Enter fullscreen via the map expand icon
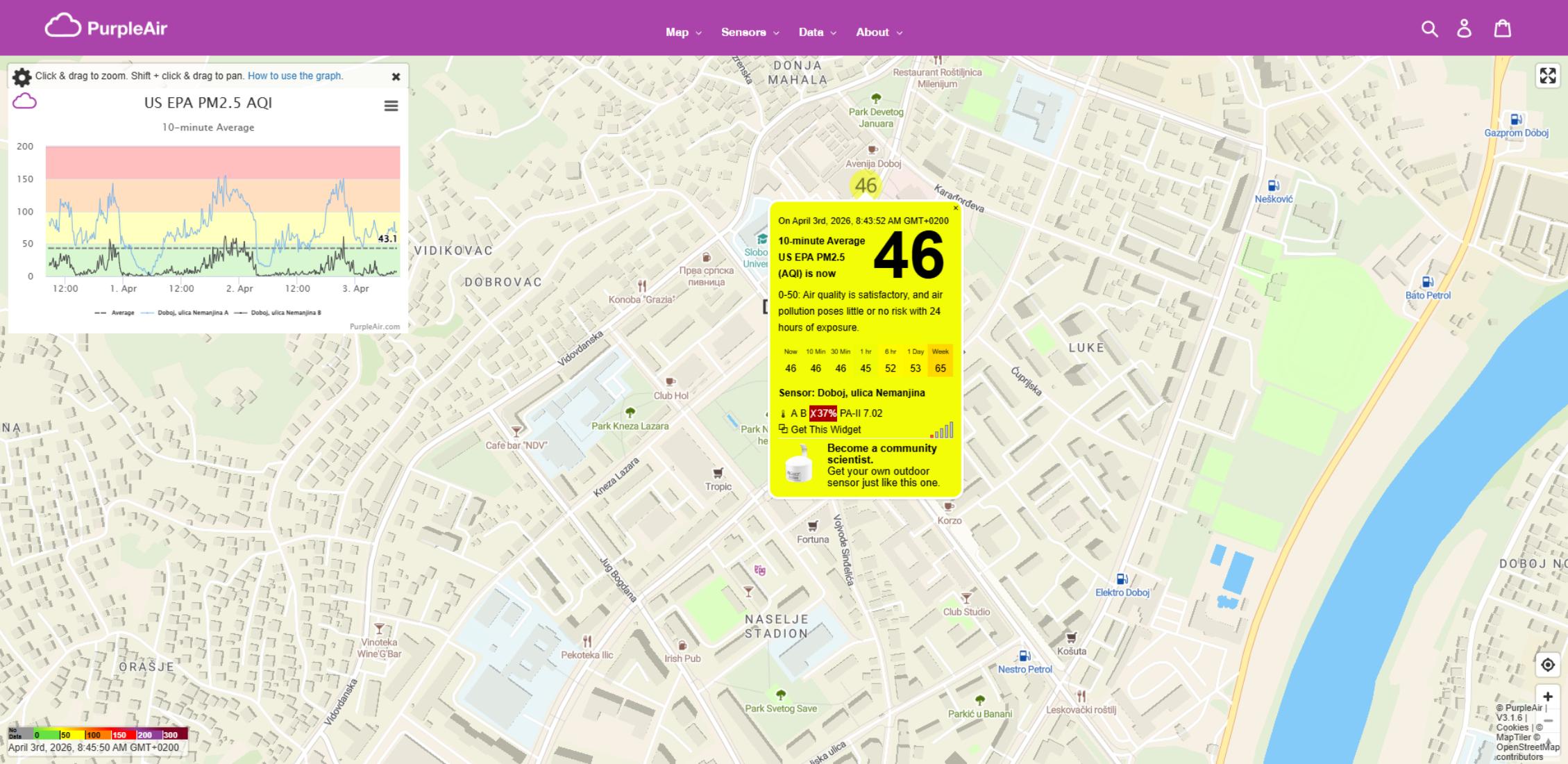This screenshot has height=764, width=1568. point(1548,76)
